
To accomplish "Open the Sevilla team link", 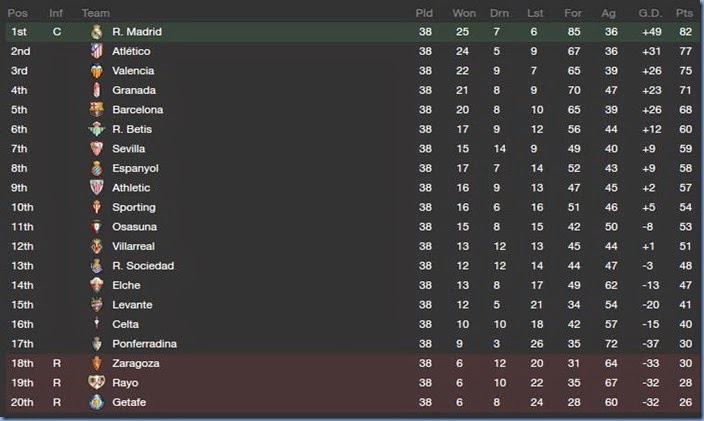I will point(129,149).
